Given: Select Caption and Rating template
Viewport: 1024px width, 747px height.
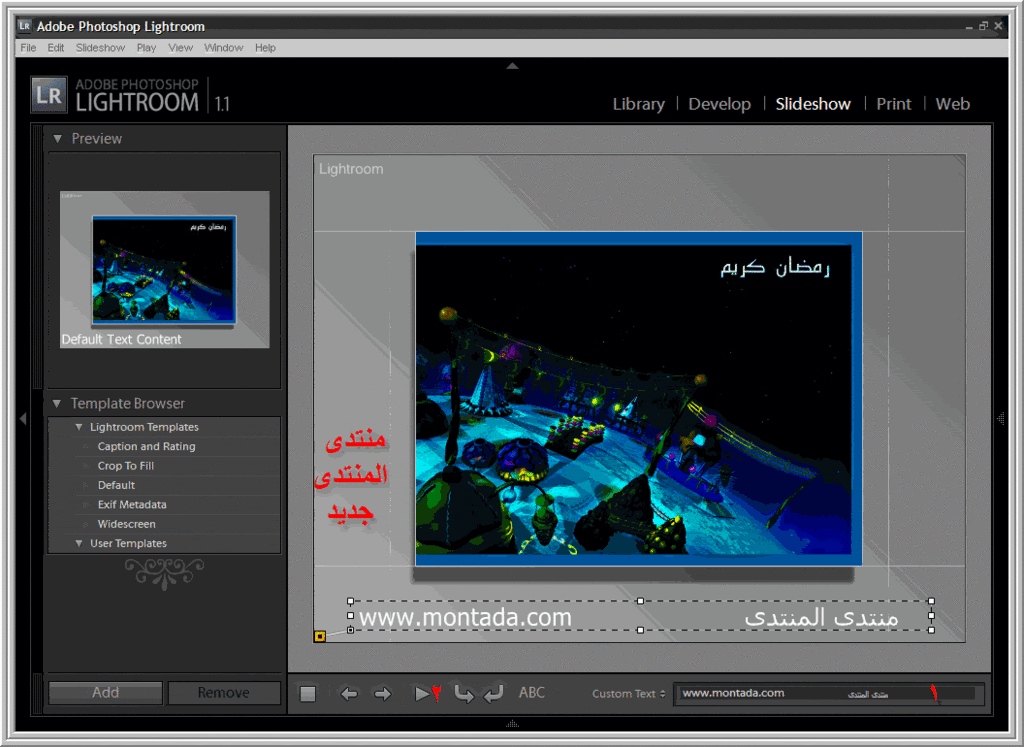Looking at the screenshot, I should pyautogui.click(x=146, y=447).
